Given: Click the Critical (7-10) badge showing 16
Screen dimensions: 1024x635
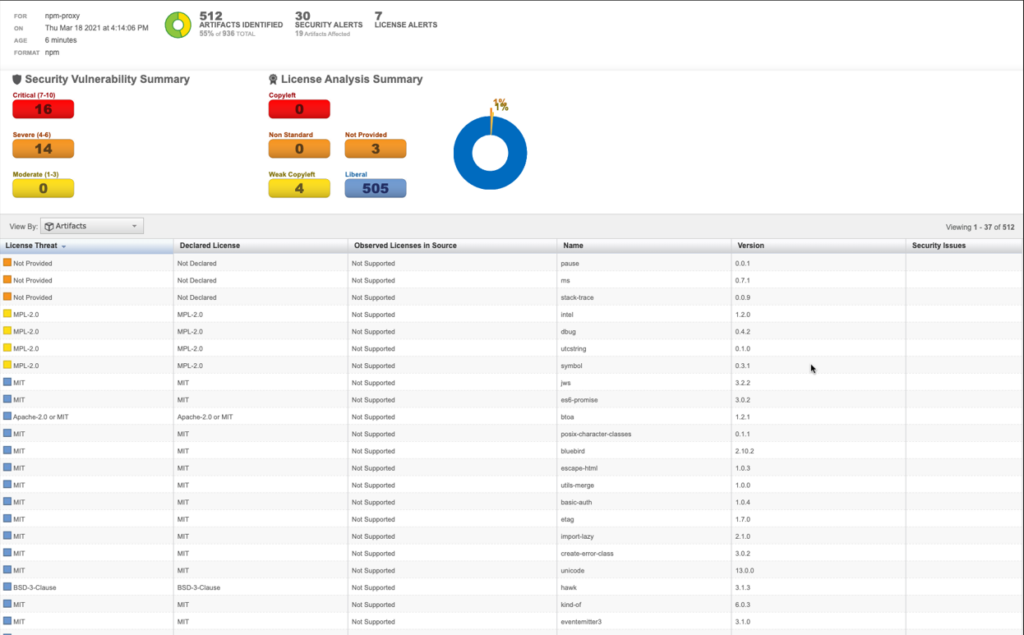Looking at the screenshot, I should click(42, 109).
